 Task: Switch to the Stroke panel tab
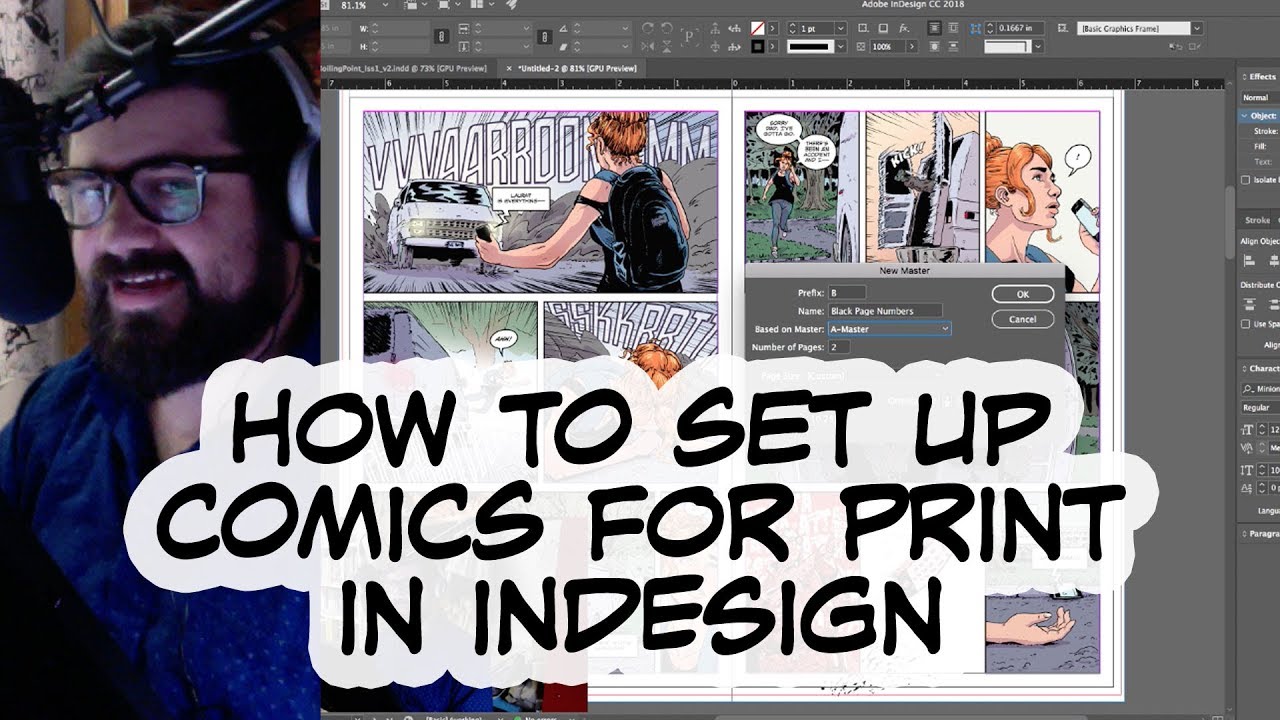1257,220
